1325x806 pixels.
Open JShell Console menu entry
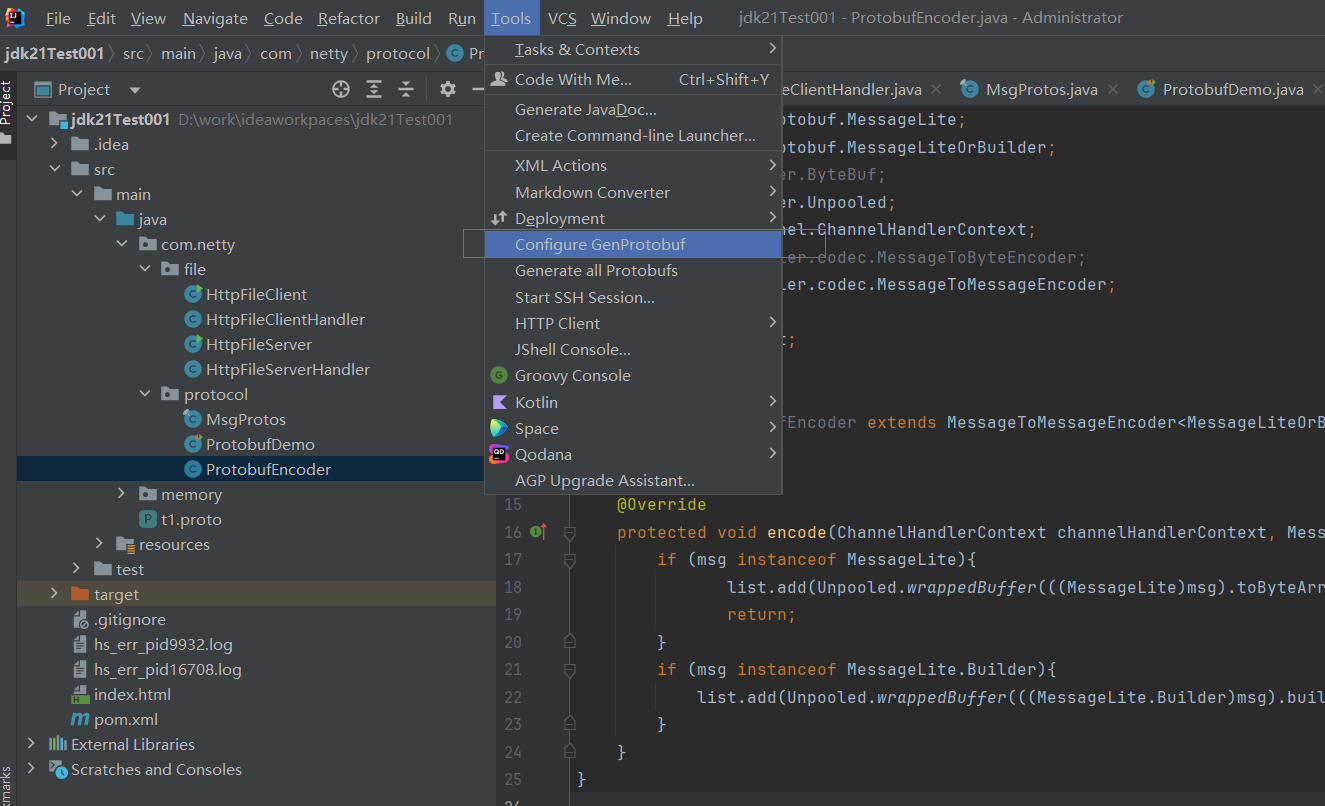pyautogui.click(x=633, y=349)
